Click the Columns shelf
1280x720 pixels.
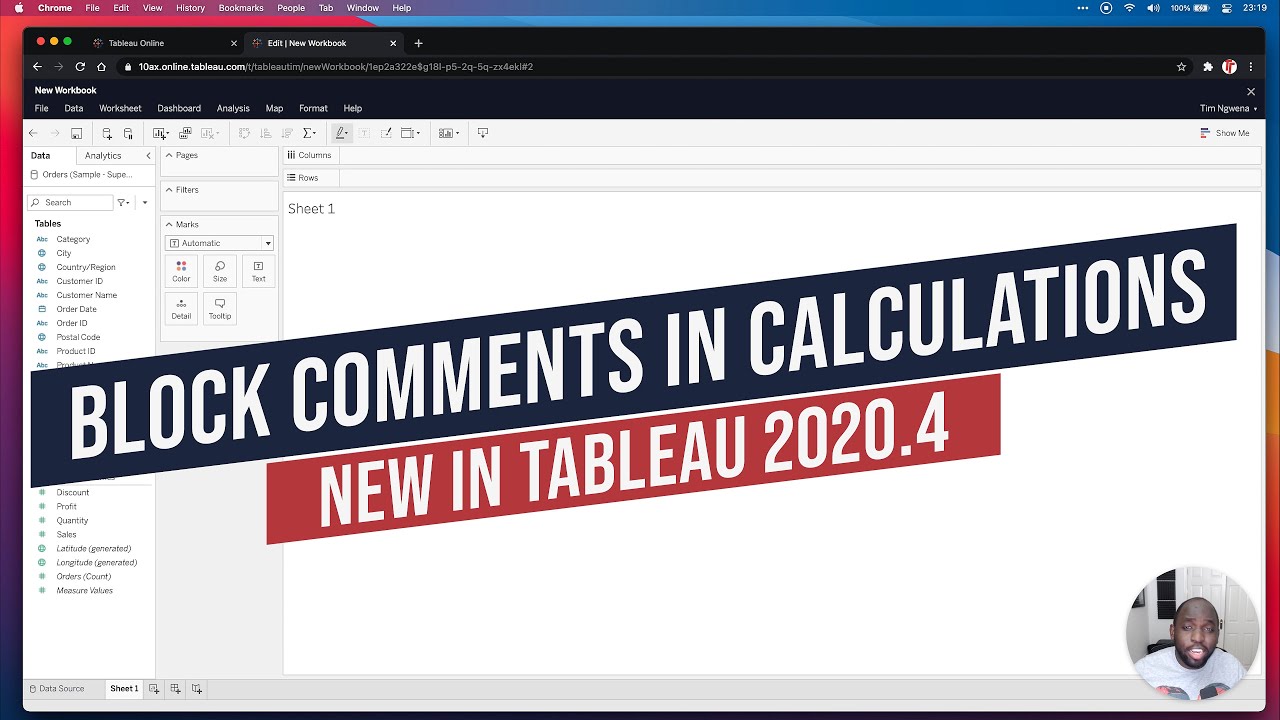coord(771,155)
